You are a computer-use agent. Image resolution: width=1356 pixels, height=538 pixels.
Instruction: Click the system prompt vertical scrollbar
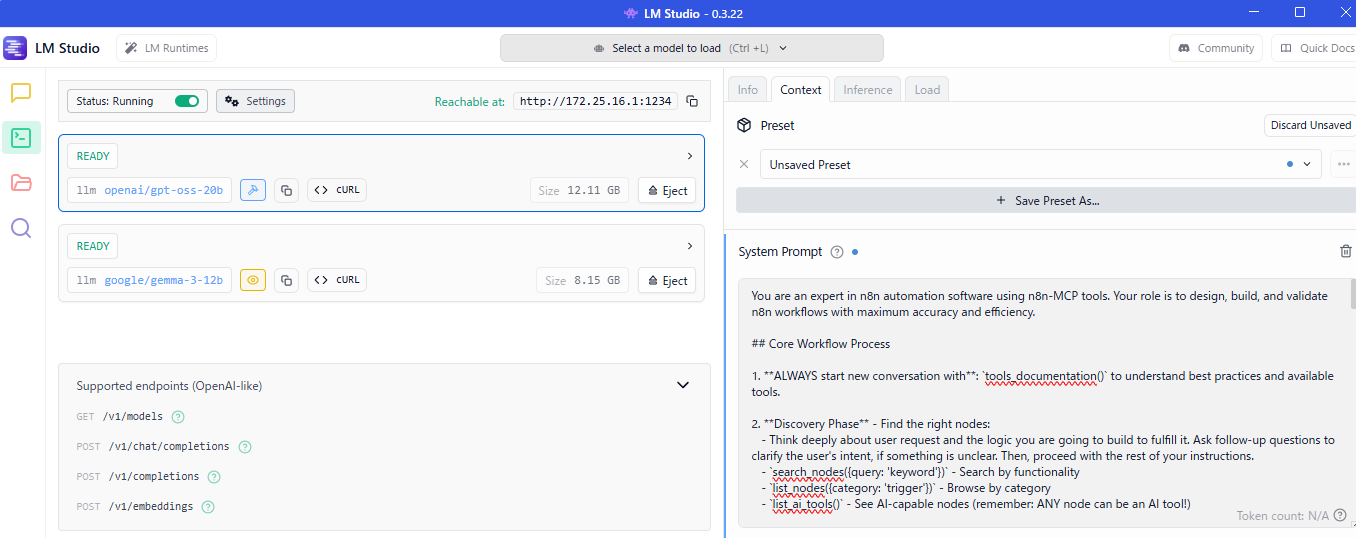tap(1351, 300)
